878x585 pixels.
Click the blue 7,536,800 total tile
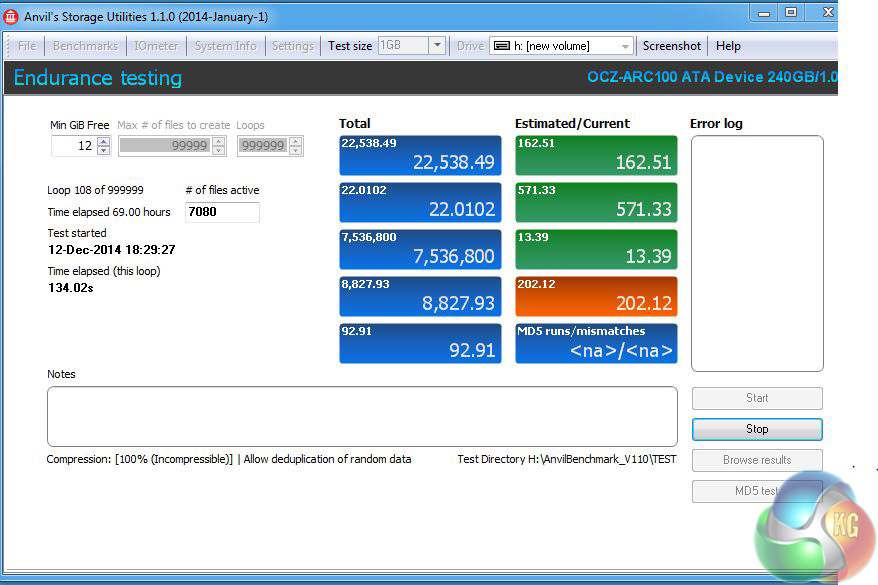pos(420,250)
